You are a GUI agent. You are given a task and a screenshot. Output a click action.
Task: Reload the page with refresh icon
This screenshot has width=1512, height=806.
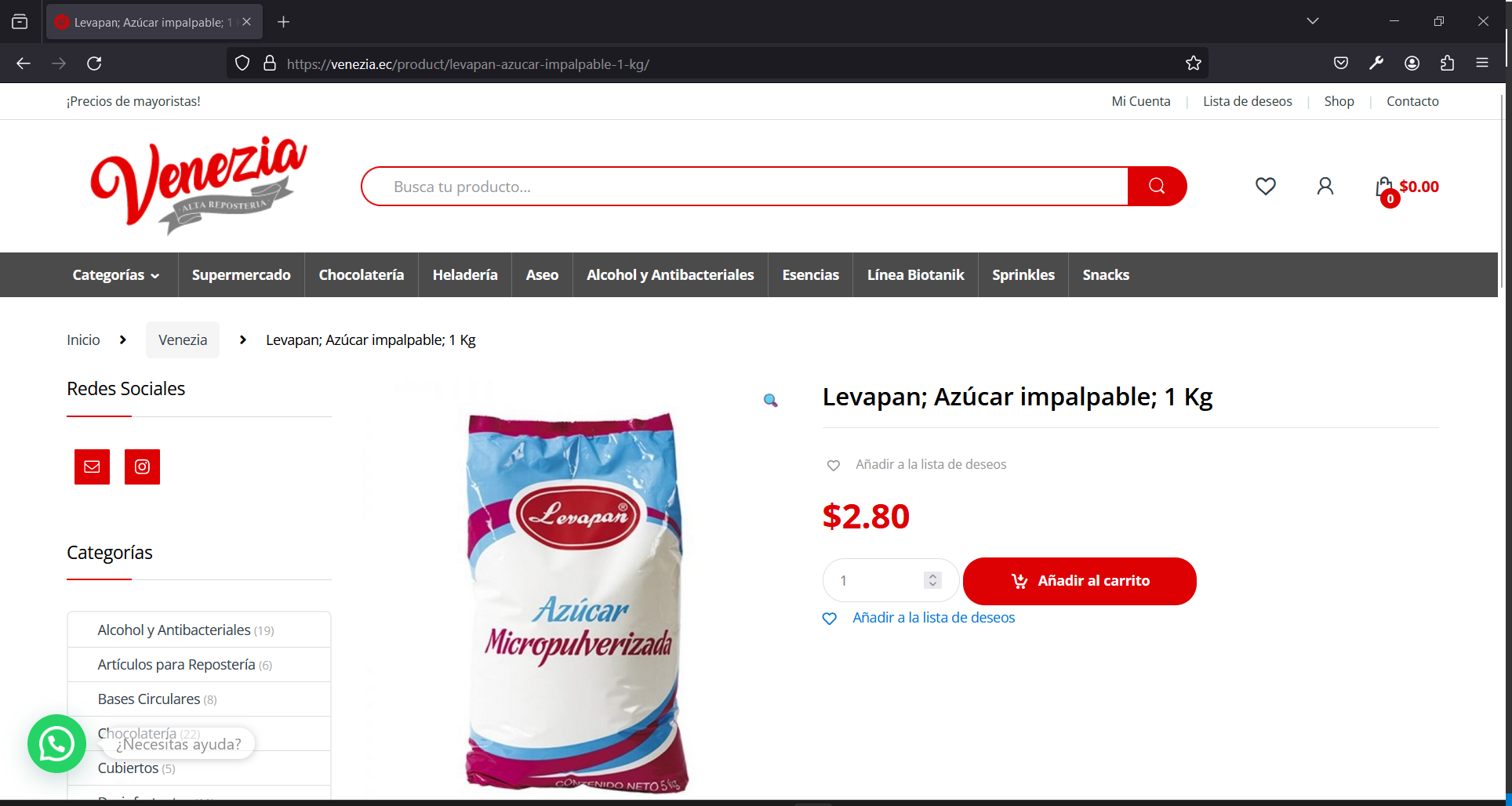tap(94, 64)
